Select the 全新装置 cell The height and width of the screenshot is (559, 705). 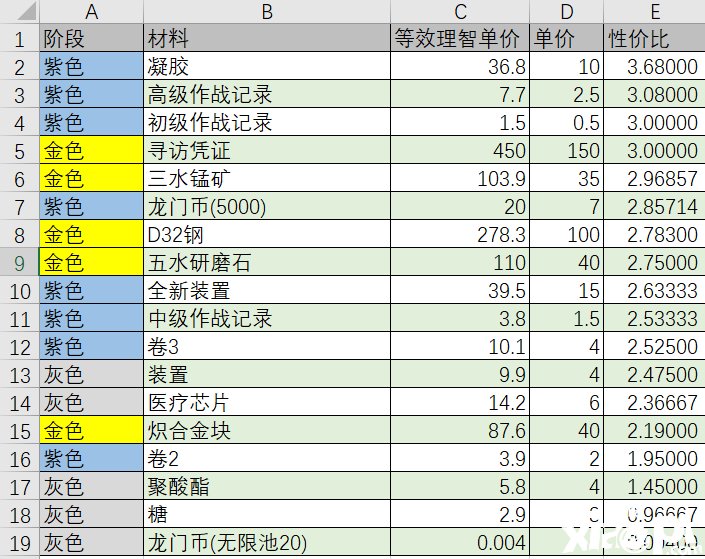point(267,290)
